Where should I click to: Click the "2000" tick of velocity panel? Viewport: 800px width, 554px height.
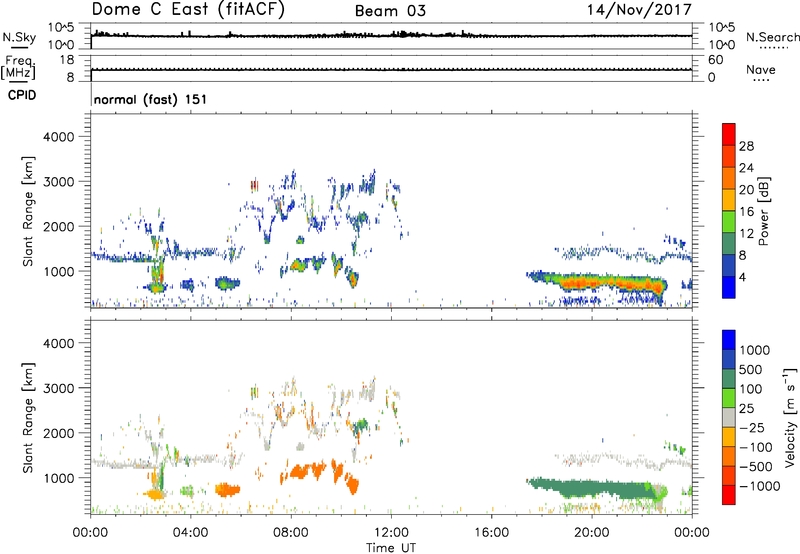(58, 433)
